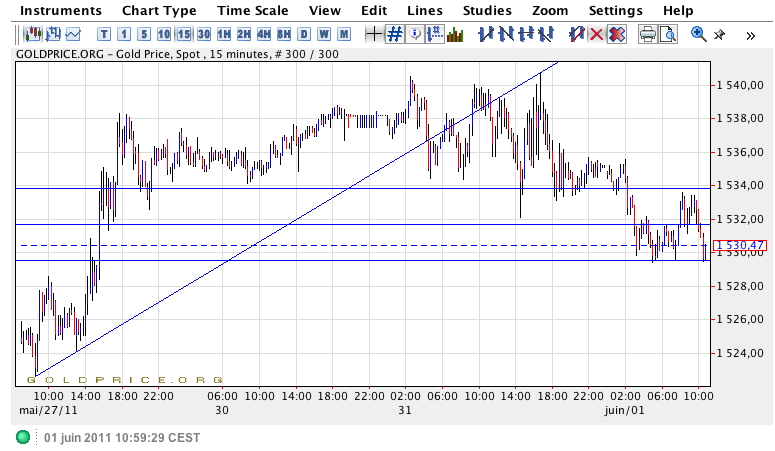Select the 1H time scale button
775x451 pixels.
click(x=224, y=34)
